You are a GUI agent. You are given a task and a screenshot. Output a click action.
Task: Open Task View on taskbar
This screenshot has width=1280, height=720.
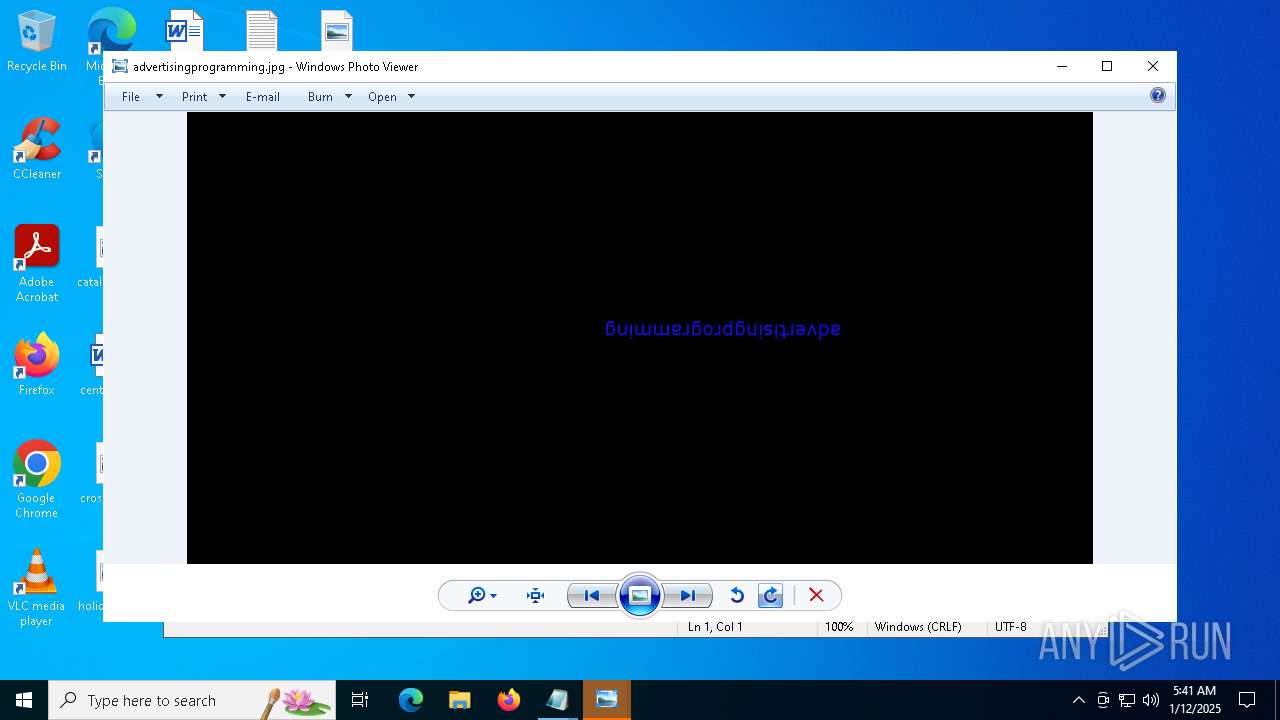click(x=360, y=700)
